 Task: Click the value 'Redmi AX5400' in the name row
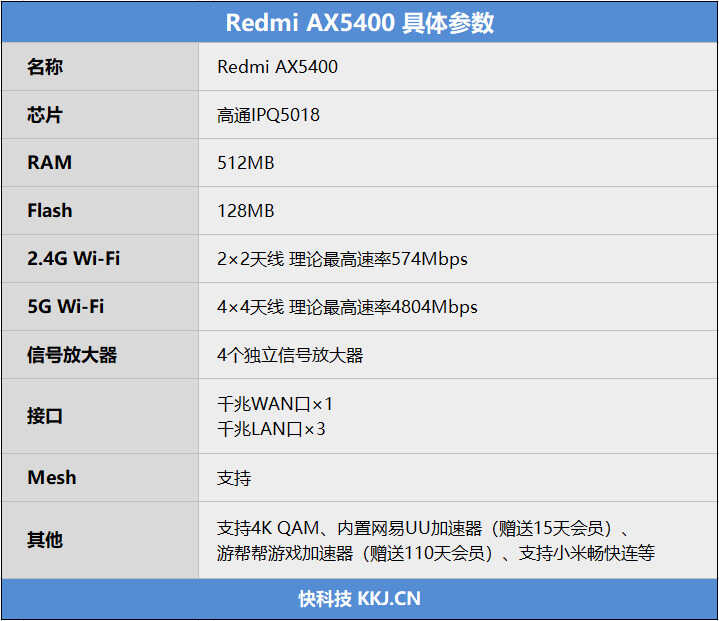[277, 67]
